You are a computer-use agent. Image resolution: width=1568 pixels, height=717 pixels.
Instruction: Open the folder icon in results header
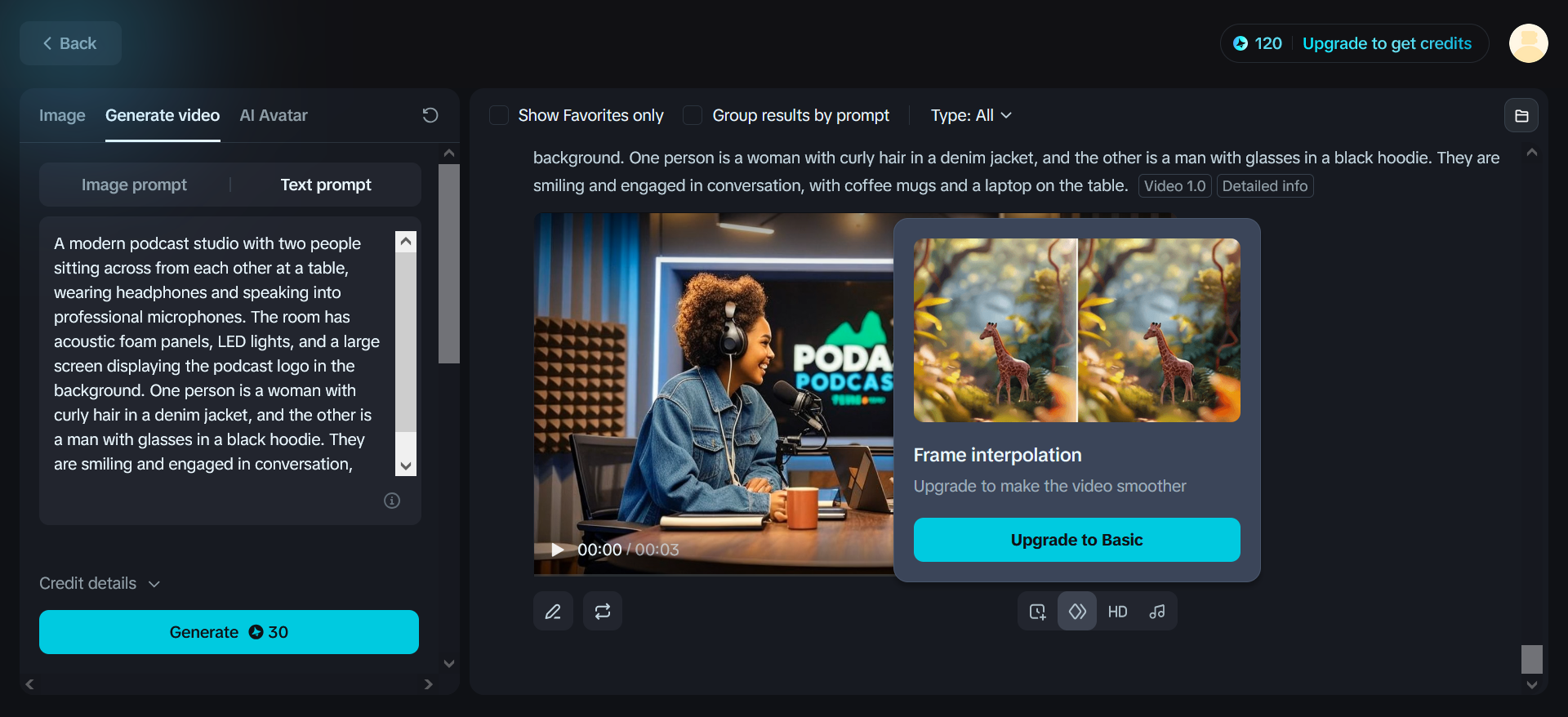1521,116
